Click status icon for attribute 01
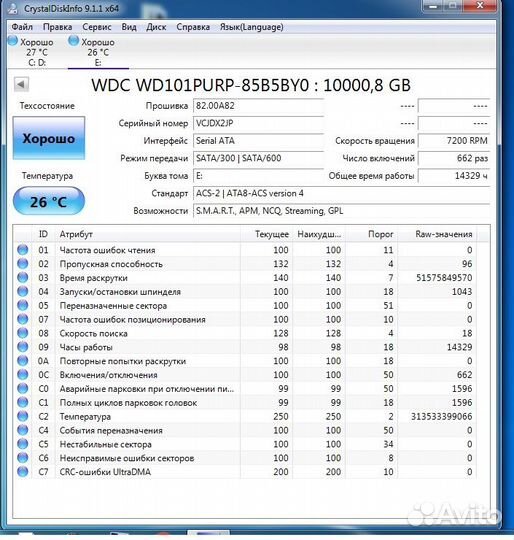 click(x=23, y=250)
